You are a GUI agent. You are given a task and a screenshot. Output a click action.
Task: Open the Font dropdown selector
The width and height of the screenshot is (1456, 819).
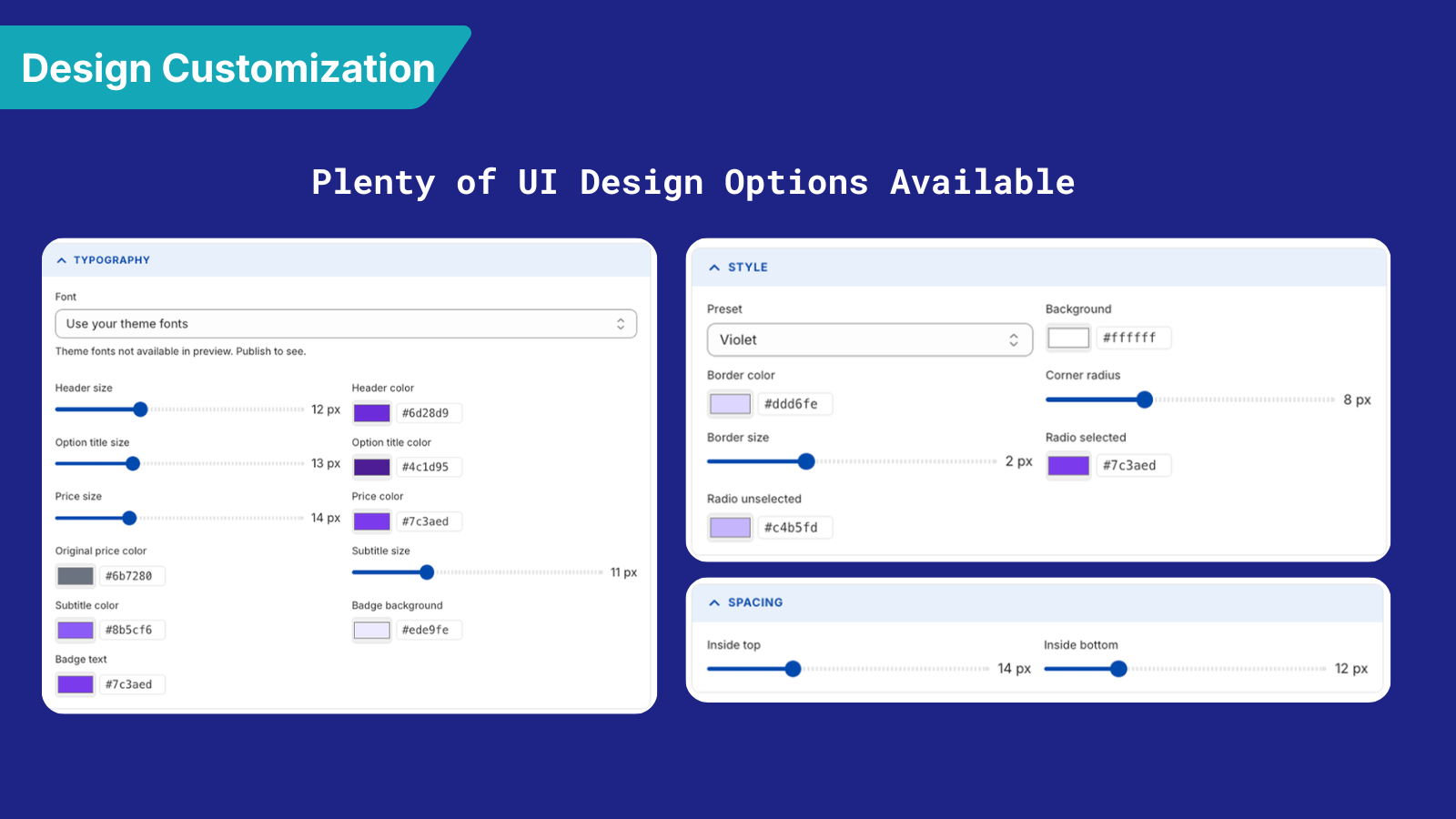(346, 324)
